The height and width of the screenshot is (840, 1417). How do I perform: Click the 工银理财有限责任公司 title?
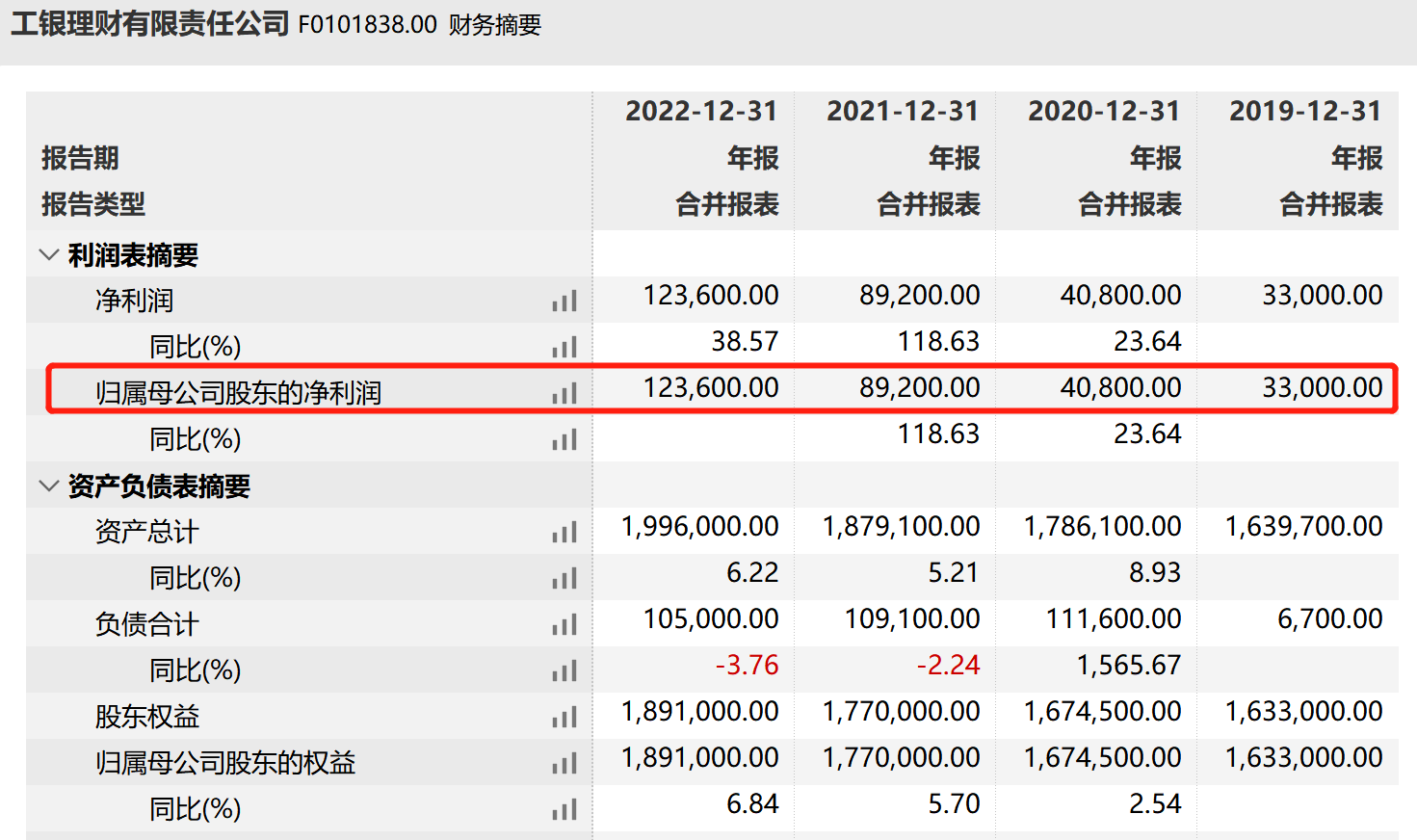click(150, 23)
